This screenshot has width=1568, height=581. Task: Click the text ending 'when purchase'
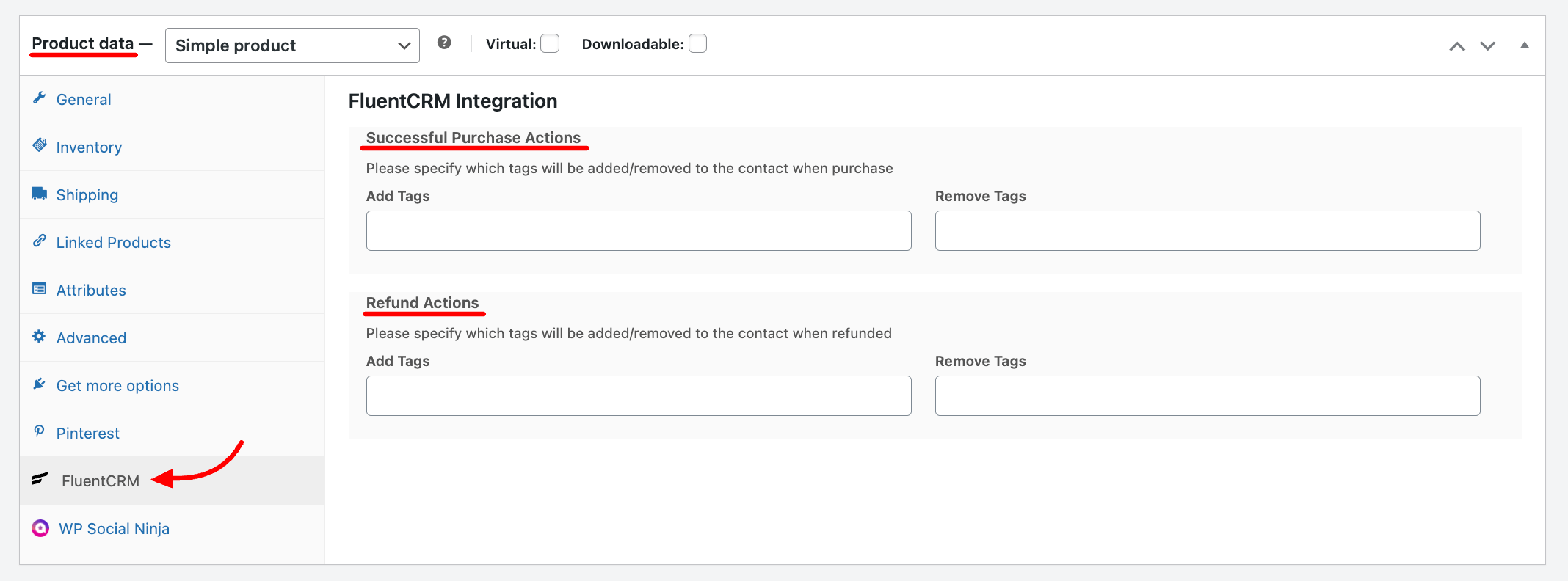(629, 168)
